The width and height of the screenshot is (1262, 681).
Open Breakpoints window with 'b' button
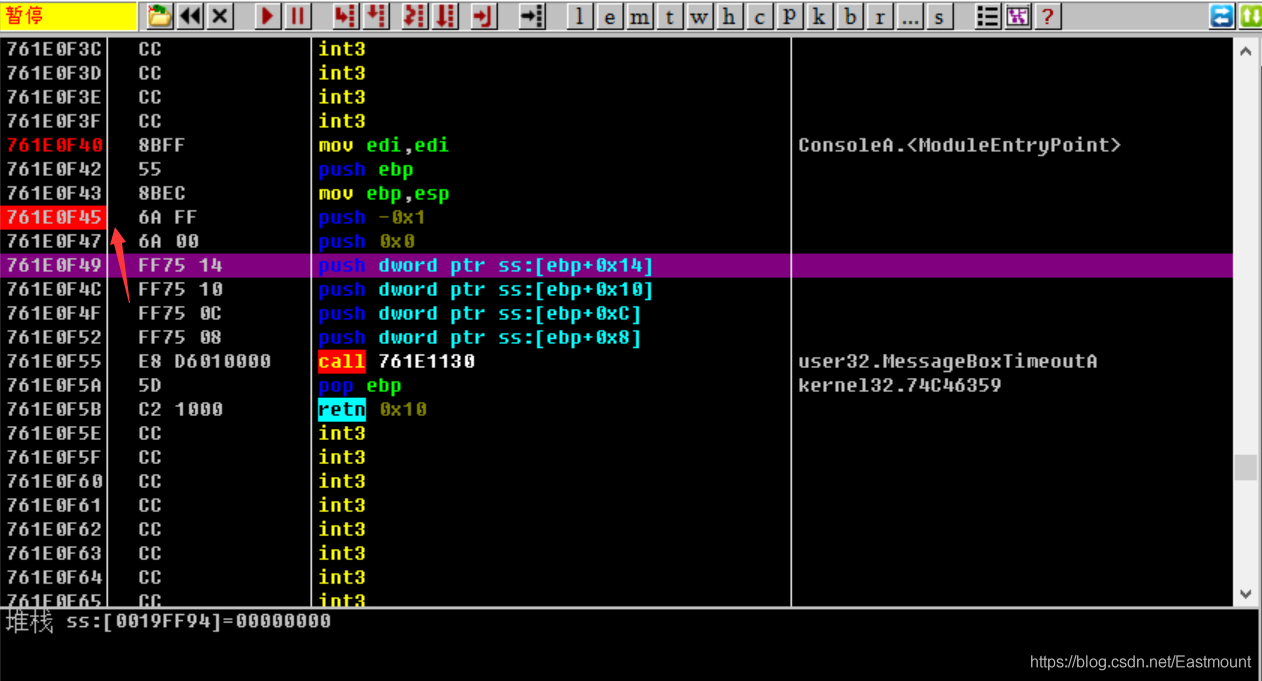click(x=850, y=17)
